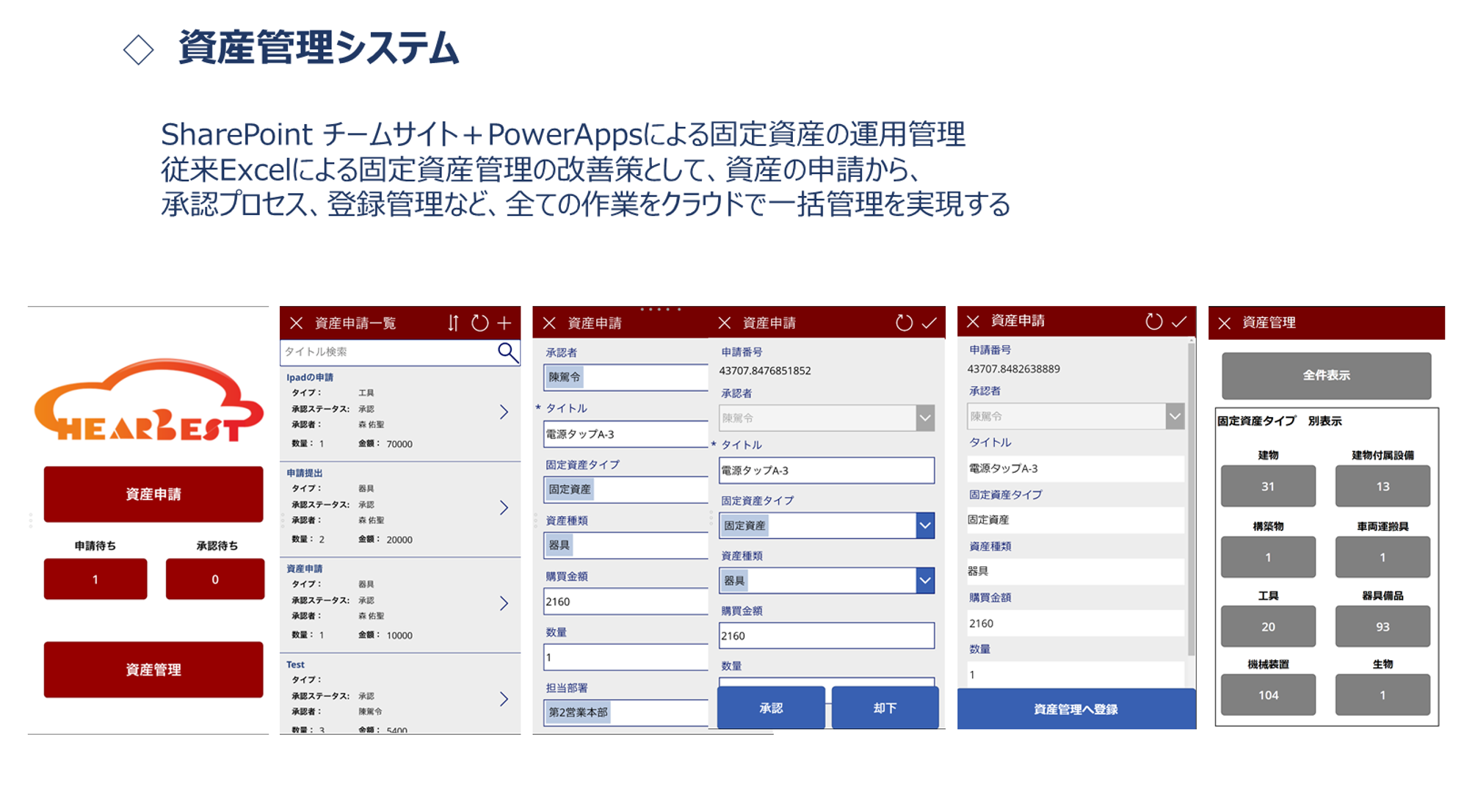Click checkmark icon on 資産管理へ登録 screen header
Image resolution: width=1464 pixels, height=812 pixels.
pyautogui.click(x=1179, y=322)
